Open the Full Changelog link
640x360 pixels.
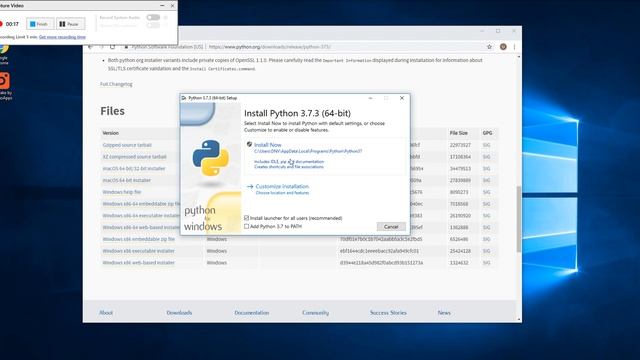116,84
